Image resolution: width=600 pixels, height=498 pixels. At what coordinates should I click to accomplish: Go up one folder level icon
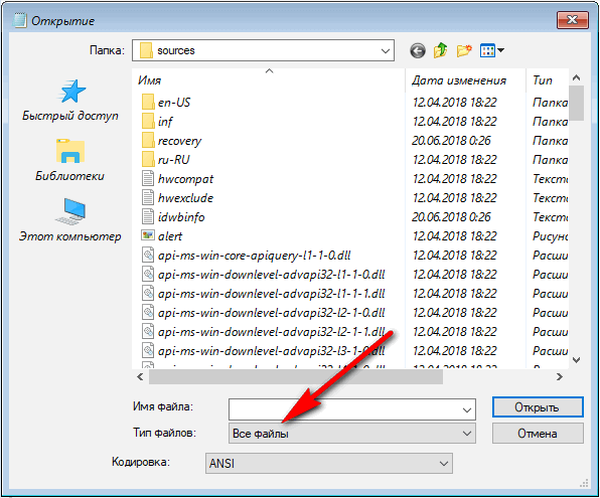coord(440,50)
